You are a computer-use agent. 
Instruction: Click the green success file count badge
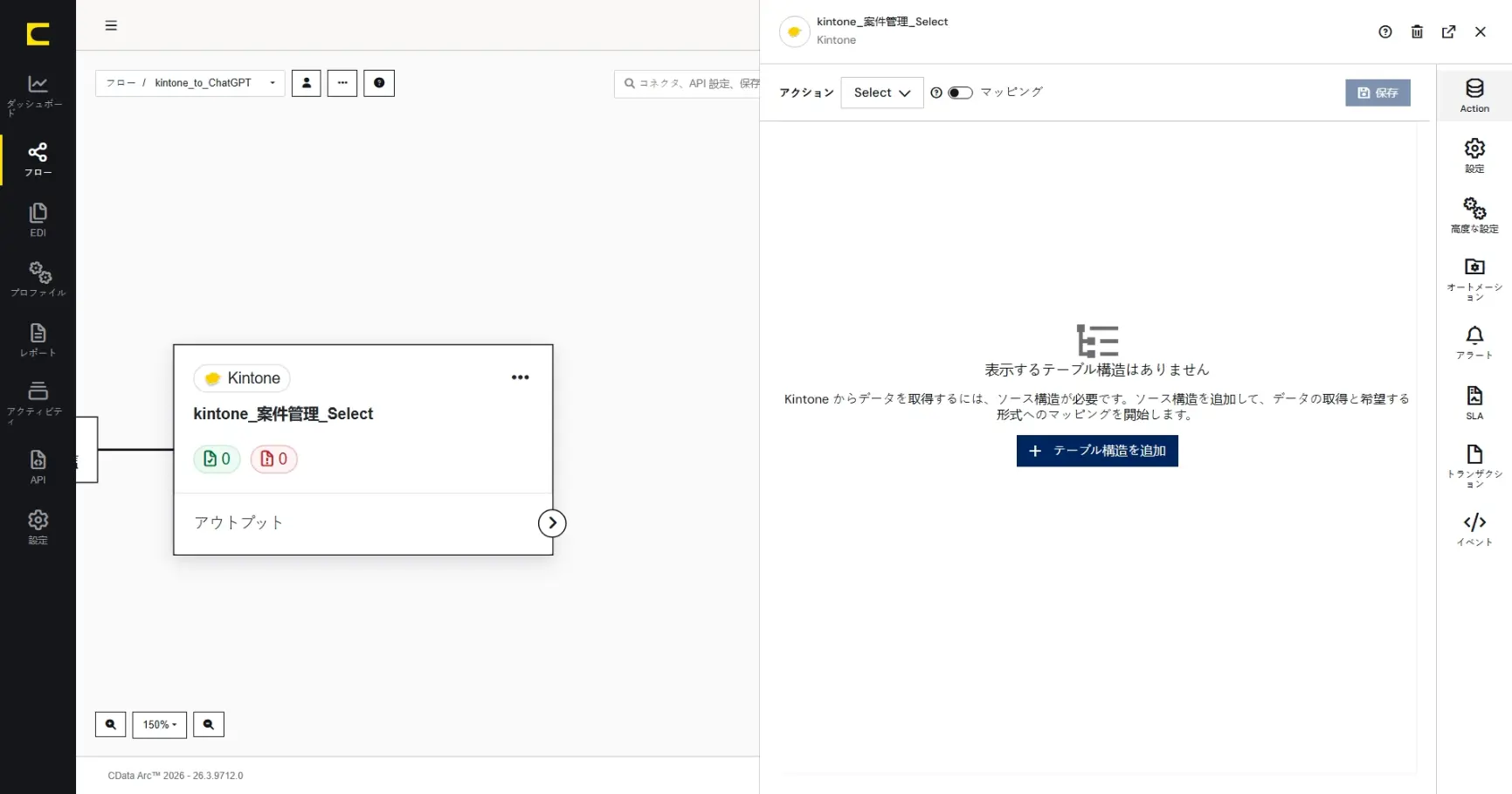pyautogui.click(x=217, y=459)
